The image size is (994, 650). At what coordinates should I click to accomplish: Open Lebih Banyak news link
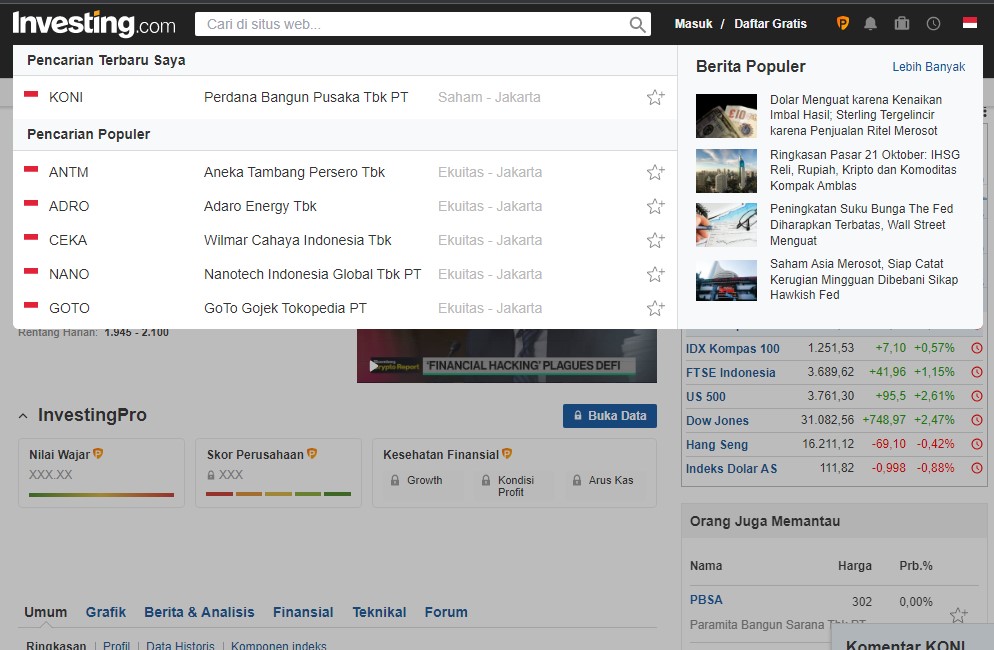928,67
